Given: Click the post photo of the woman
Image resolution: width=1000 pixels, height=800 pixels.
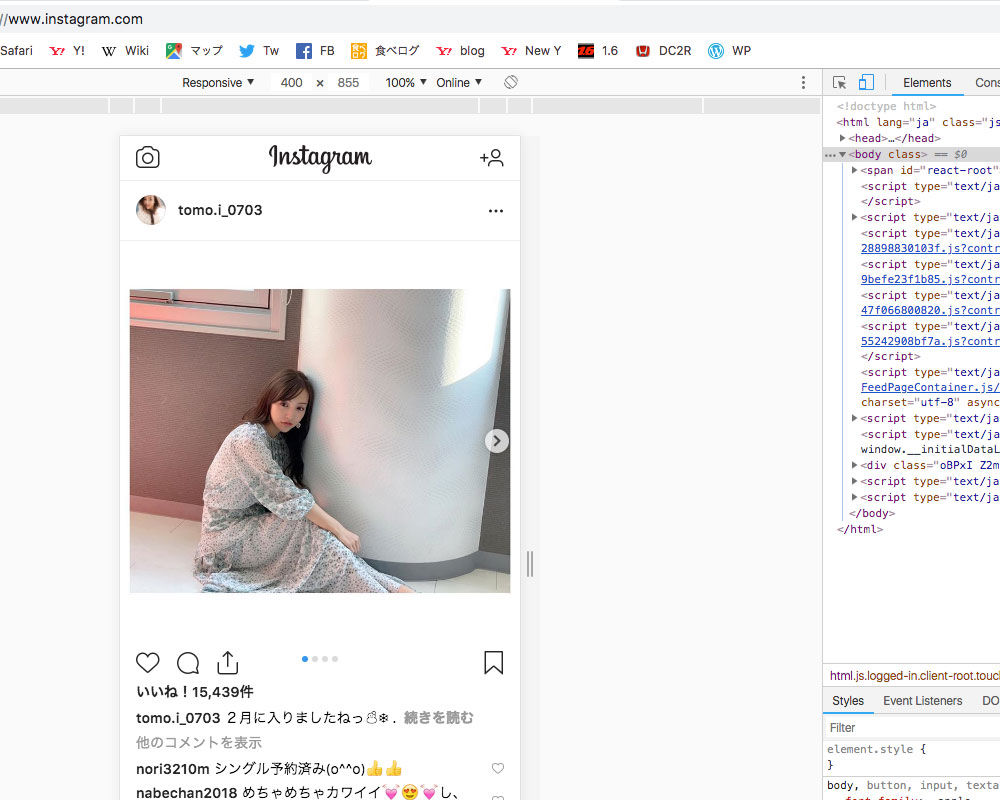Looking at the screenshot, I should pos(320,441).
